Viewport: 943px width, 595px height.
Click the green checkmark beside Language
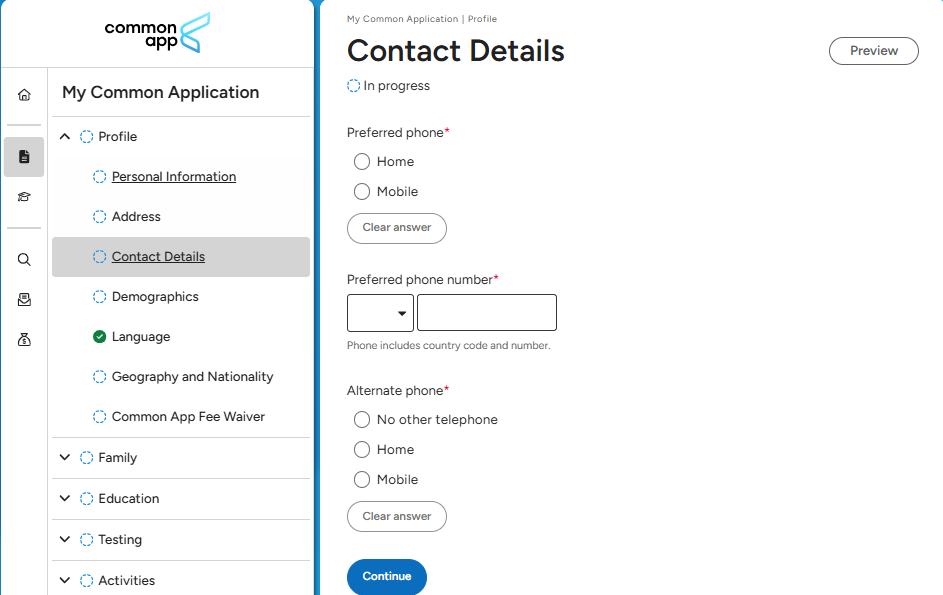tap(99, 337)
